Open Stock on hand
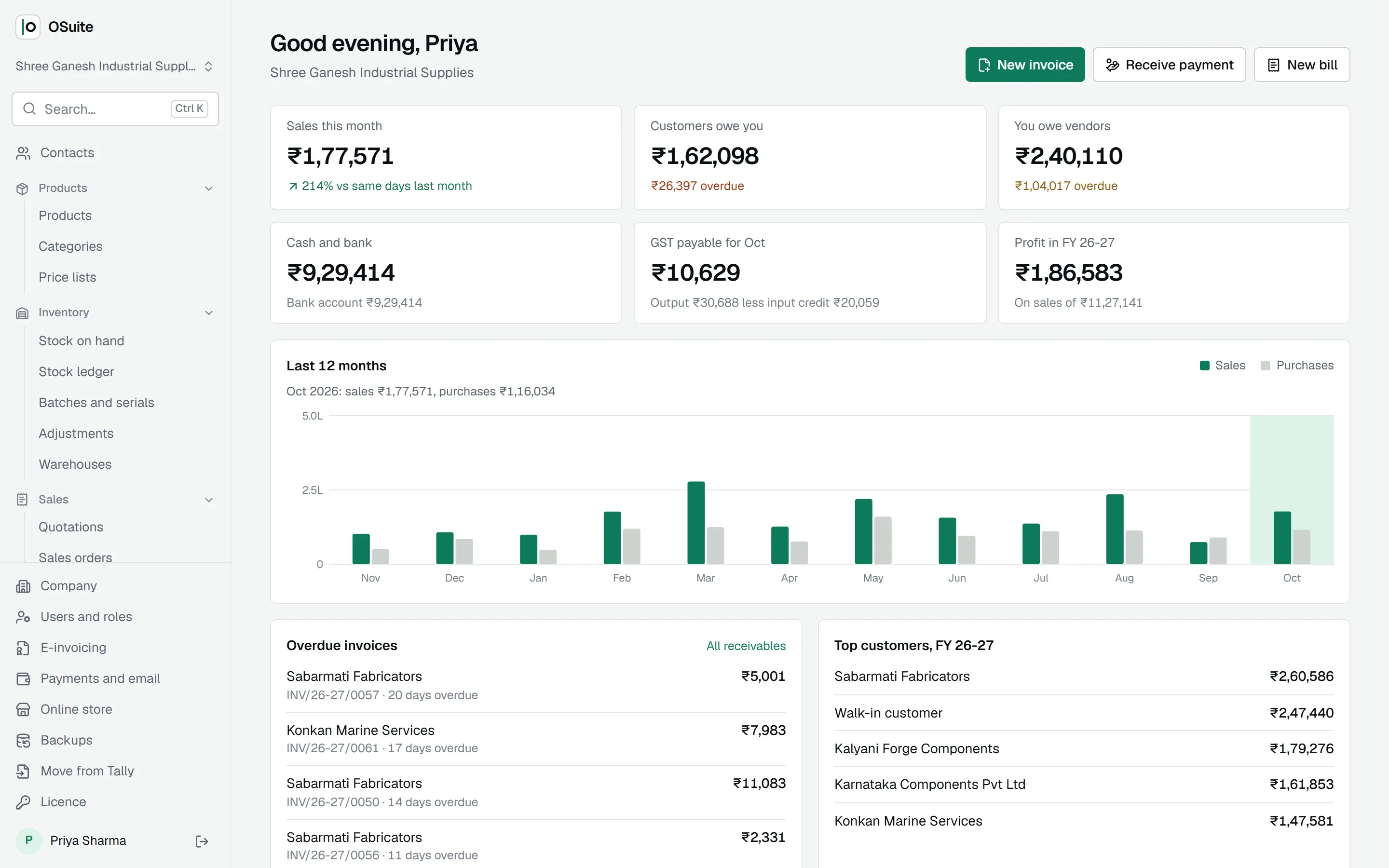 coord(82,341)
